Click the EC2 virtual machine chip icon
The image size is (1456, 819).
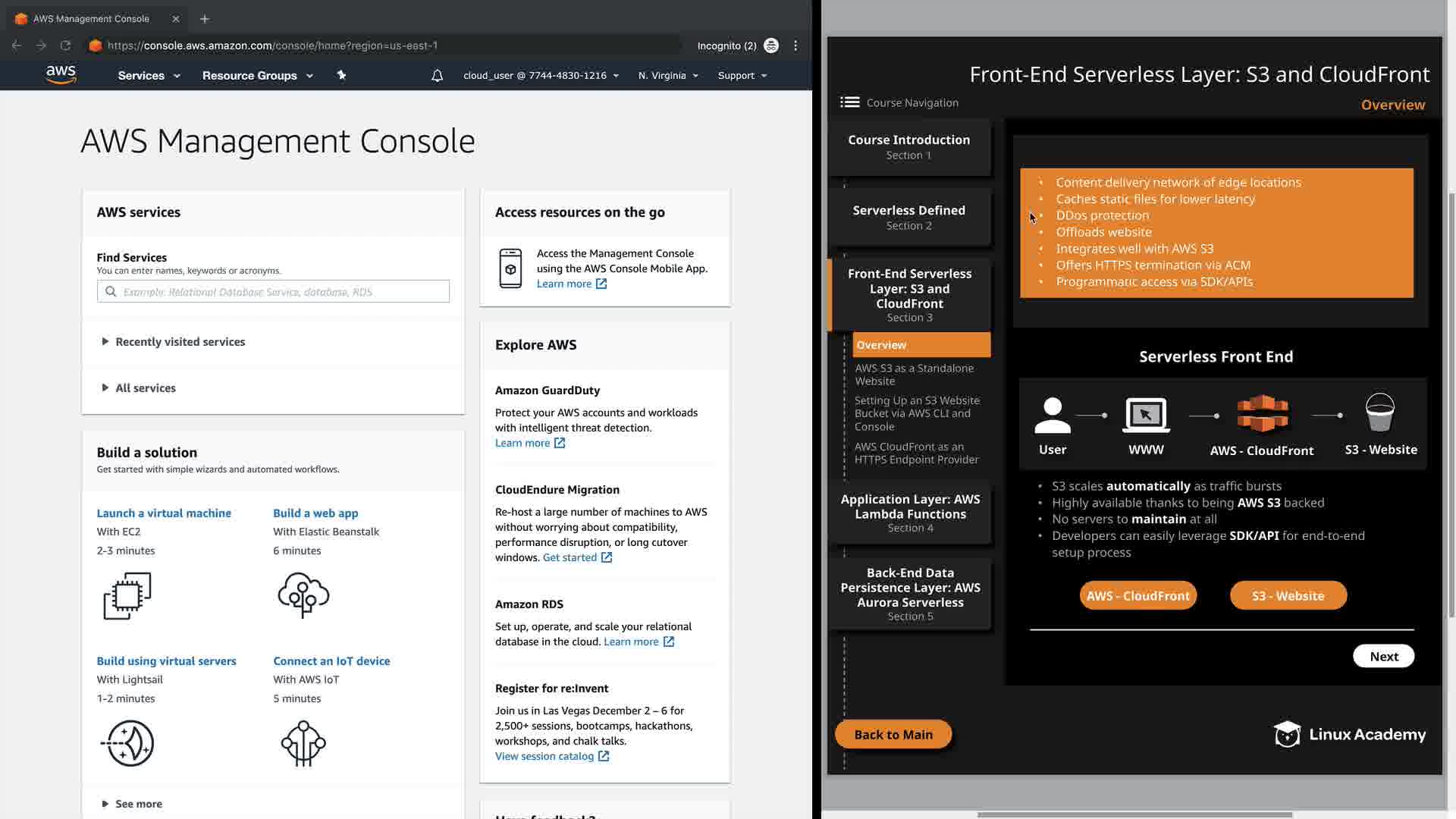click(x=127, y=595)
